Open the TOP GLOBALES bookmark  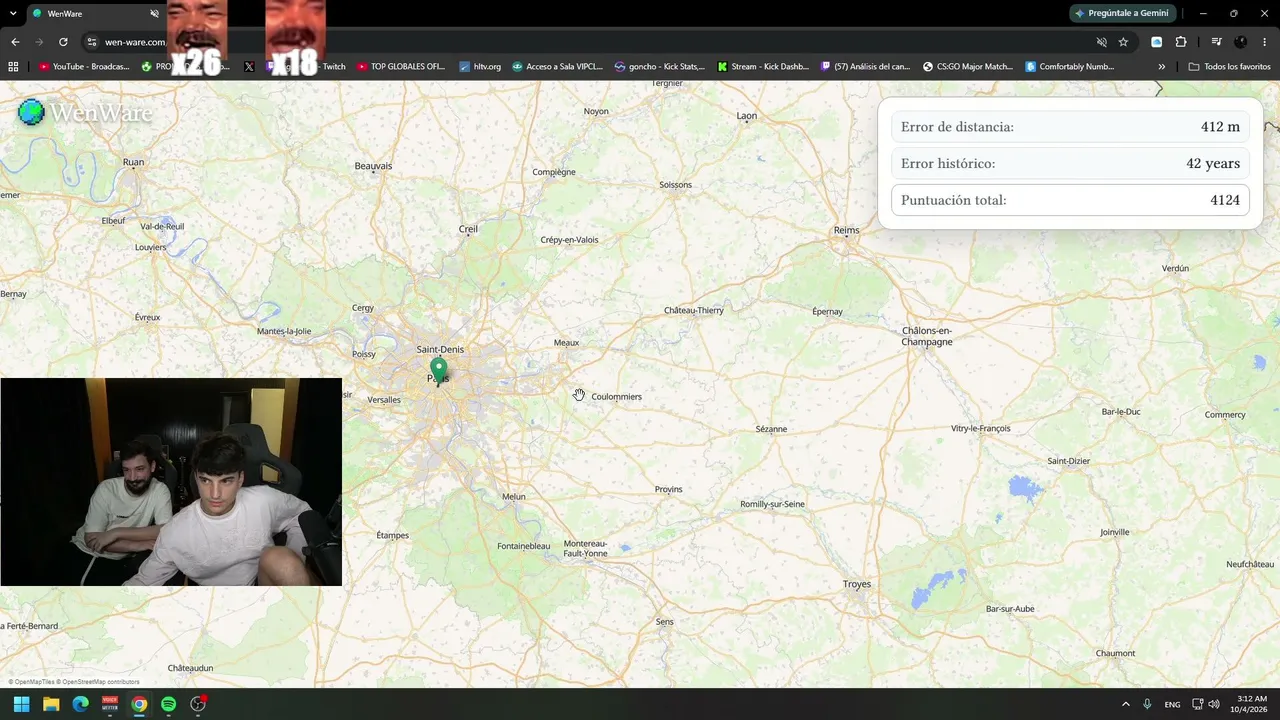pos(401,67)
